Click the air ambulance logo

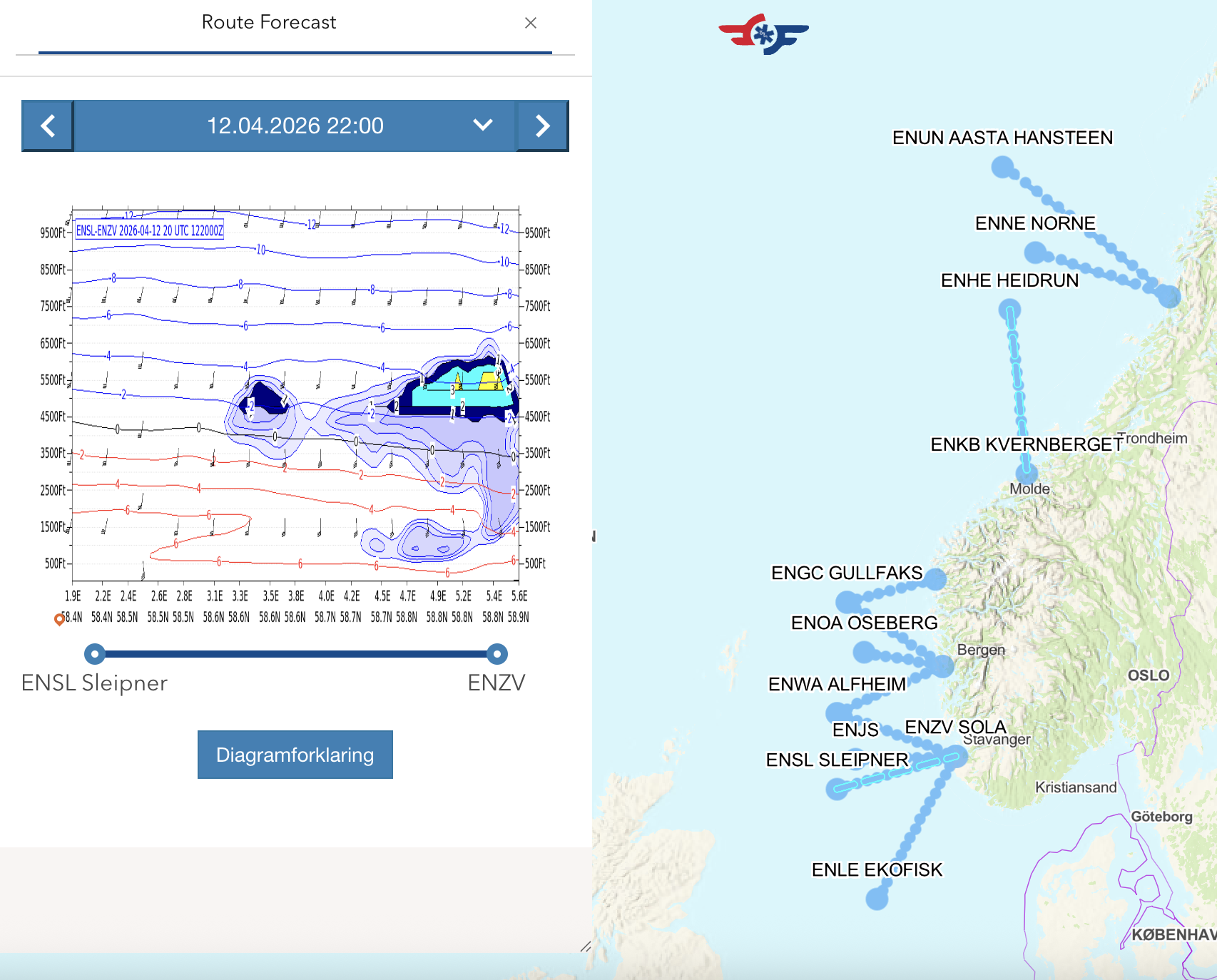click(763, 34)
